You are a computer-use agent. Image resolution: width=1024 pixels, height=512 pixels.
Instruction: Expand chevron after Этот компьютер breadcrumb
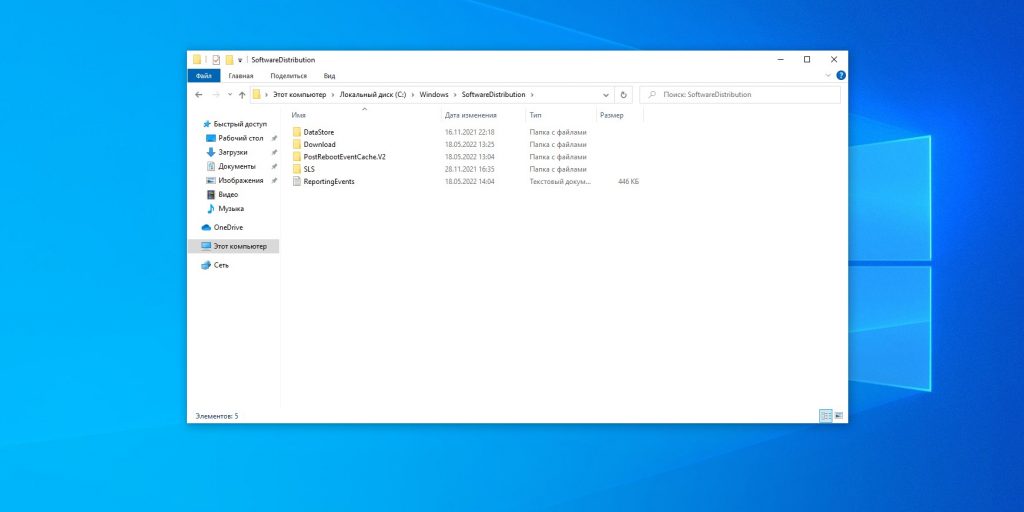(332, 95)
